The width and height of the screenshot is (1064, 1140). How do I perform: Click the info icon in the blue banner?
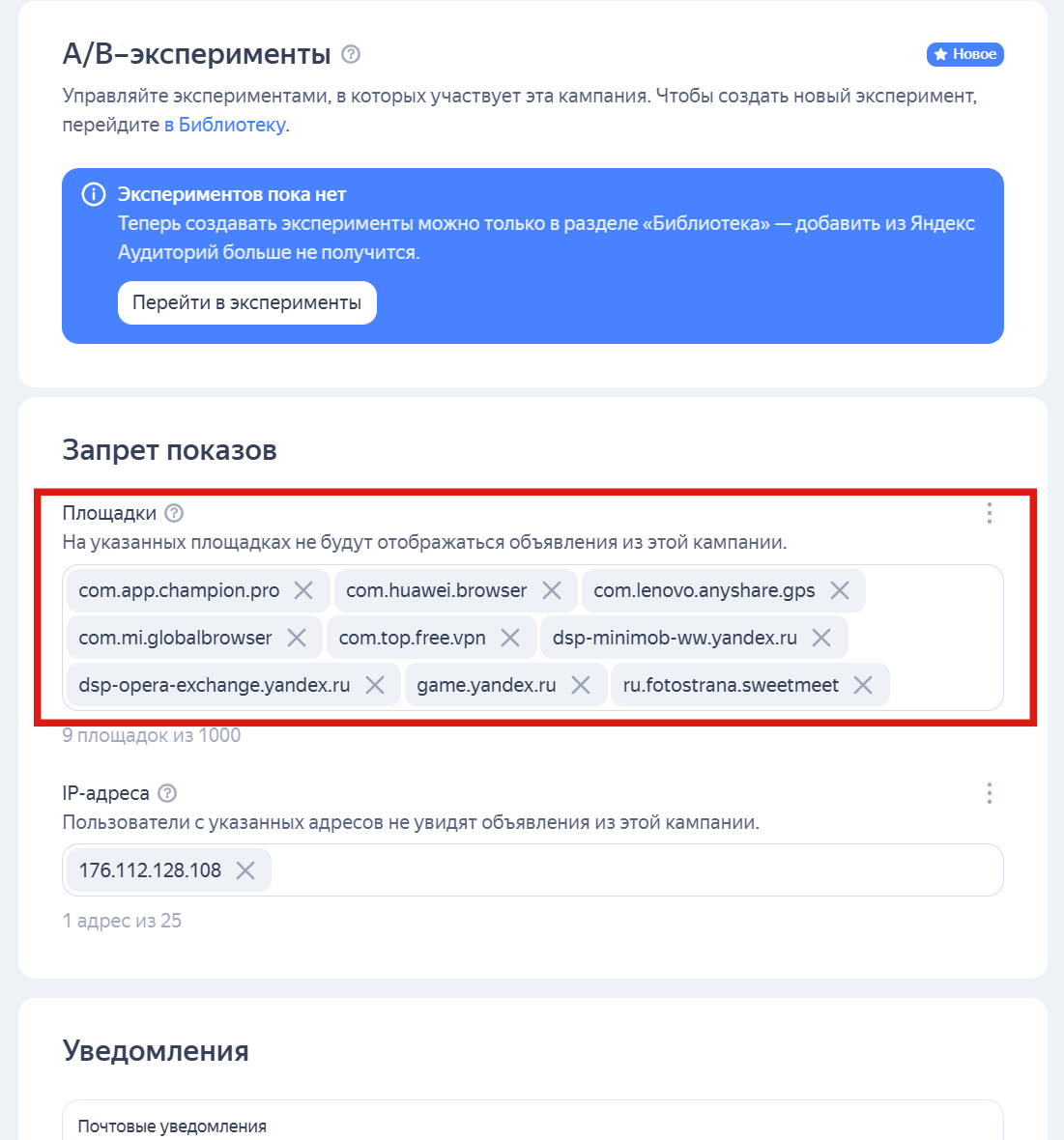93,194
